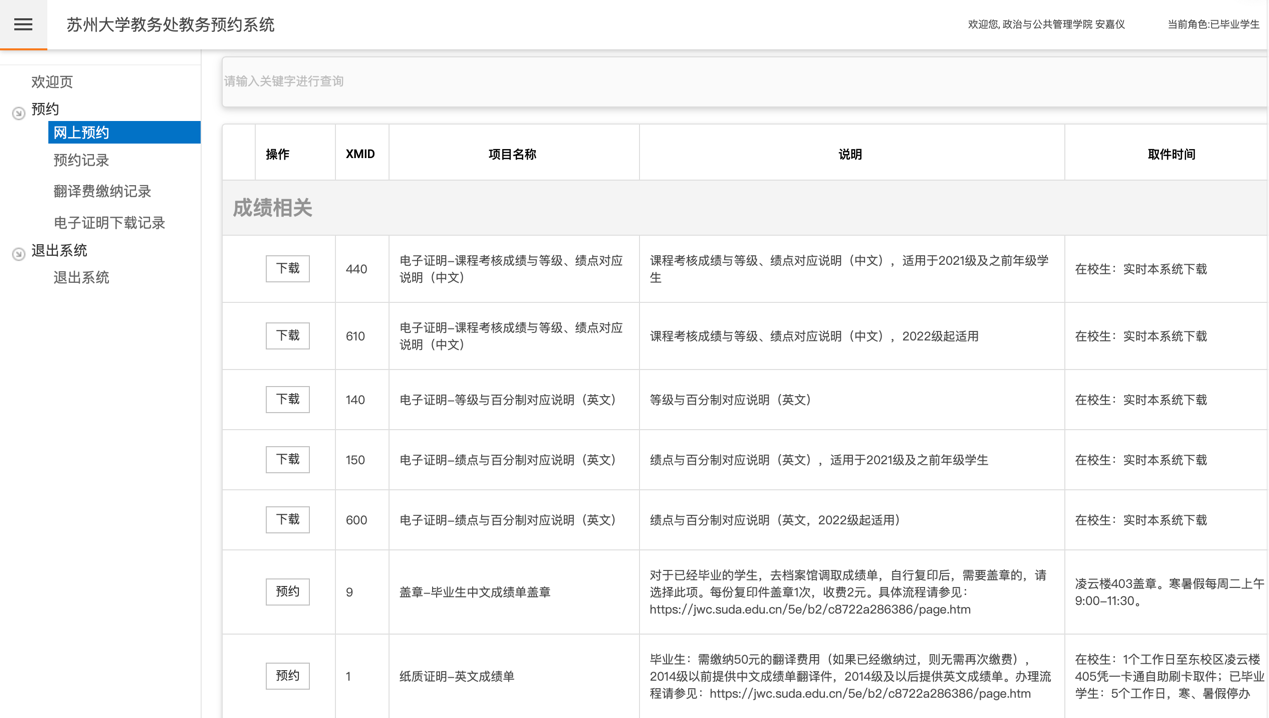
Task: Focus the keyword search input field
Action: (740, 81)
